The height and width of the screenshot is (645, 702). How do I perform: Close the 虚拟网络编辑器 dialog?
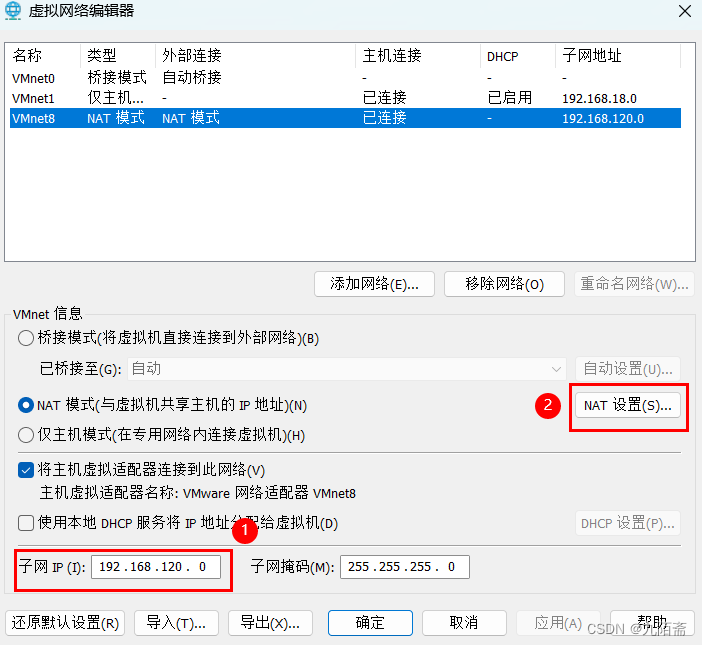click(685, 11)
